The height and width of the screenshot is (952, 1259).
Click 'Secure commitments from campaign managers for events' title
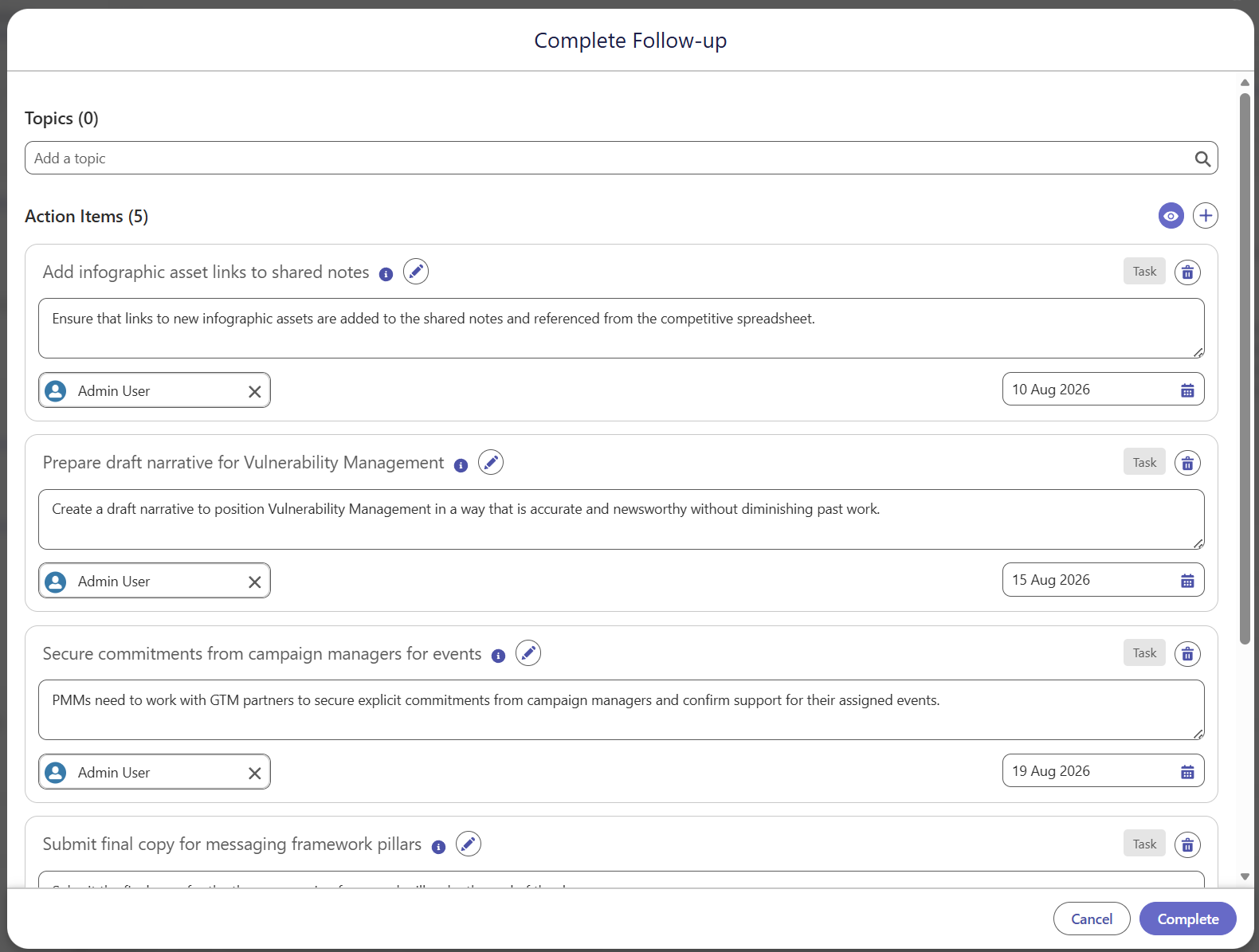262,653
